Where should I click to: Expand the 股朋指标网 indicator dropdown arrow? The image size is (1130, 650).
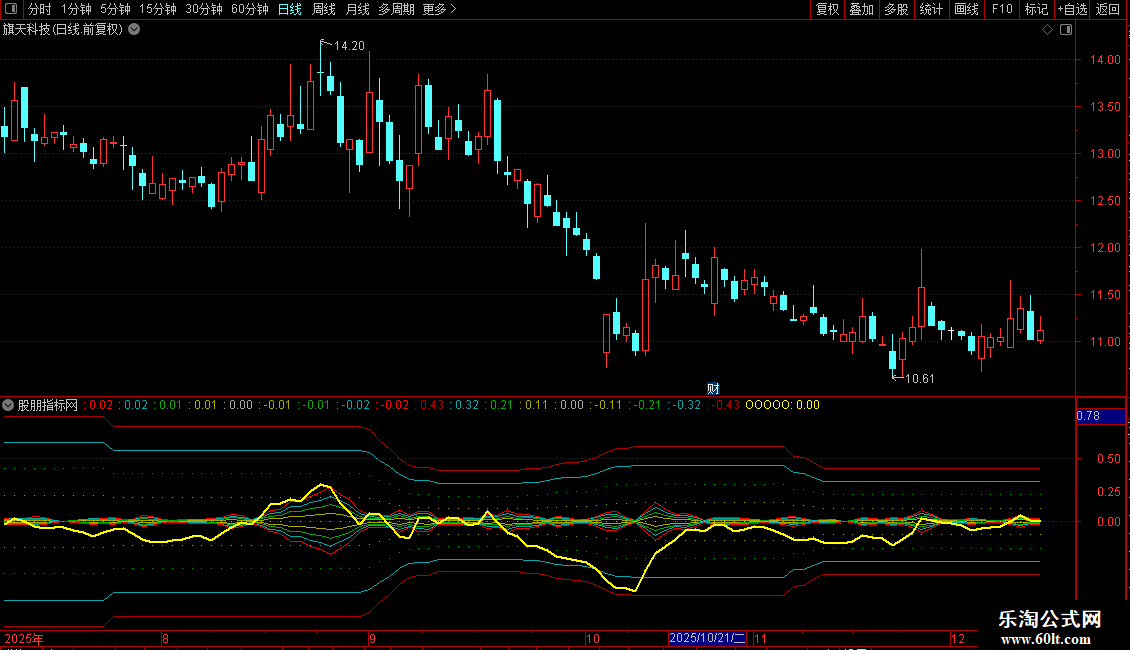click(x=9, y=406)
